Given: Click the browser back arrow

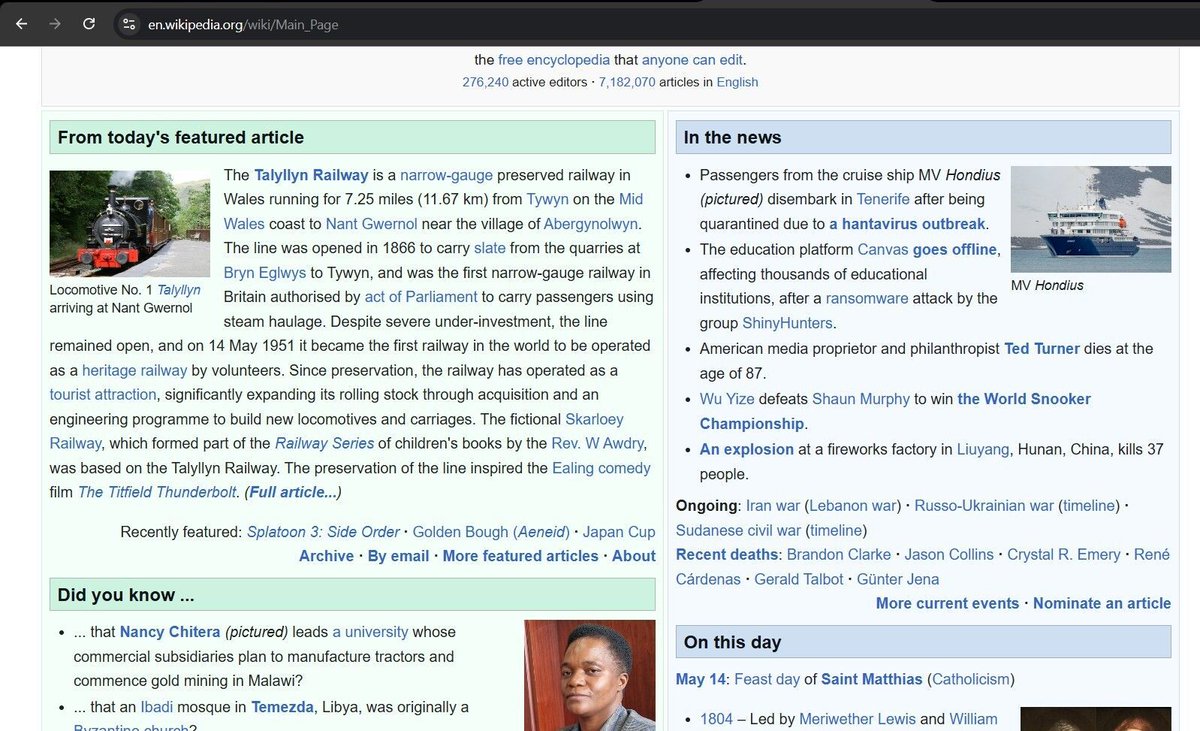Looking at the screenshot, I should [x=21, y=24].
